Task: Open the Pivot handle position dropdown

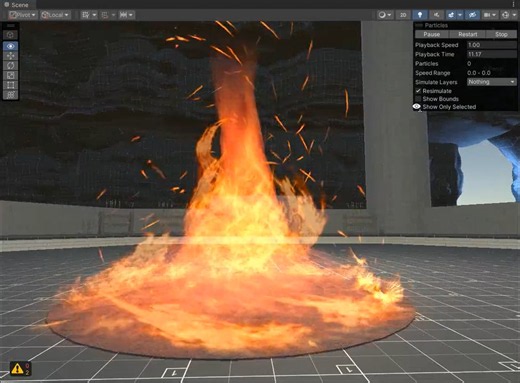Action: tap(23, 15)
